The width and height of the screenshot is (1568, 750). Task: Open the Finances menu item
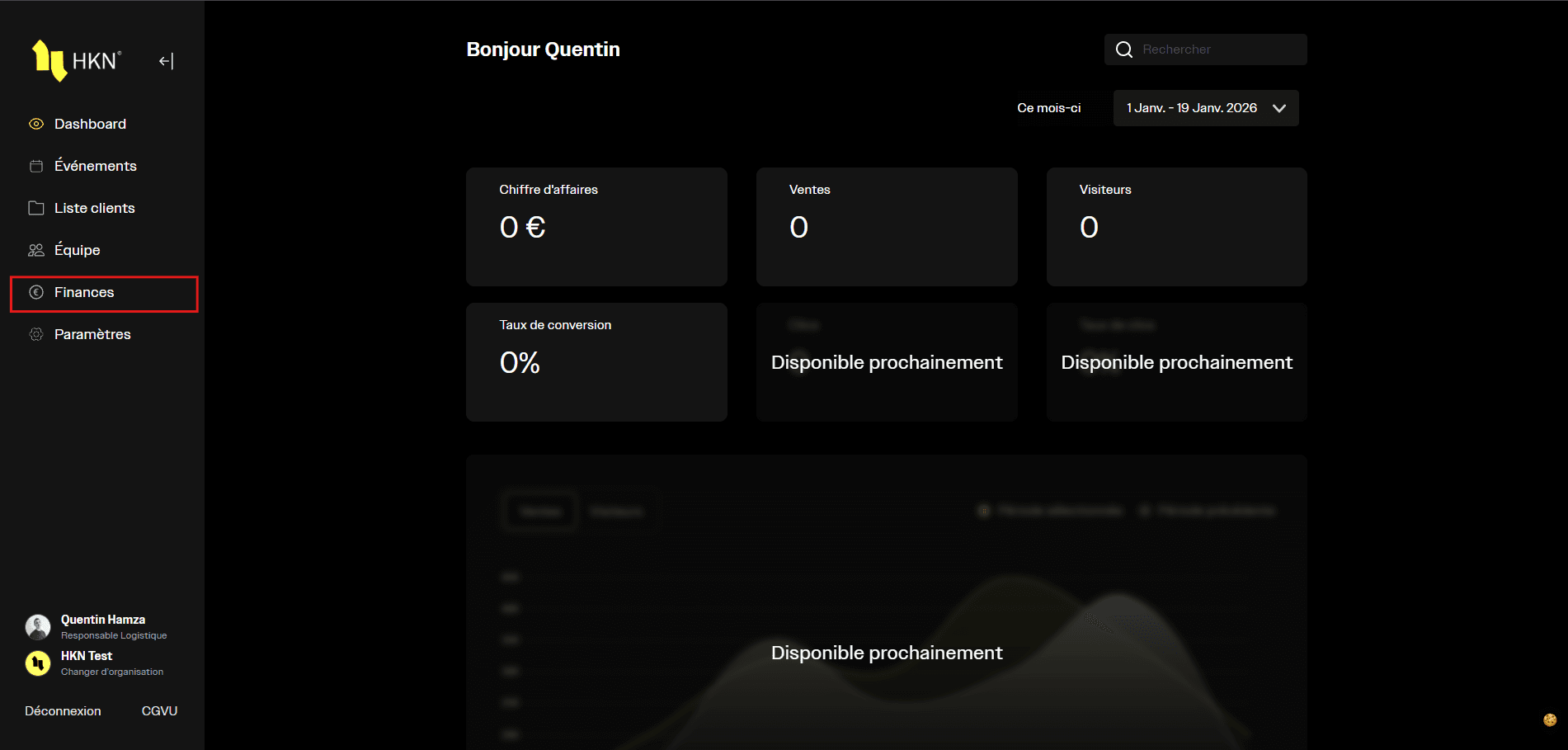84,293
